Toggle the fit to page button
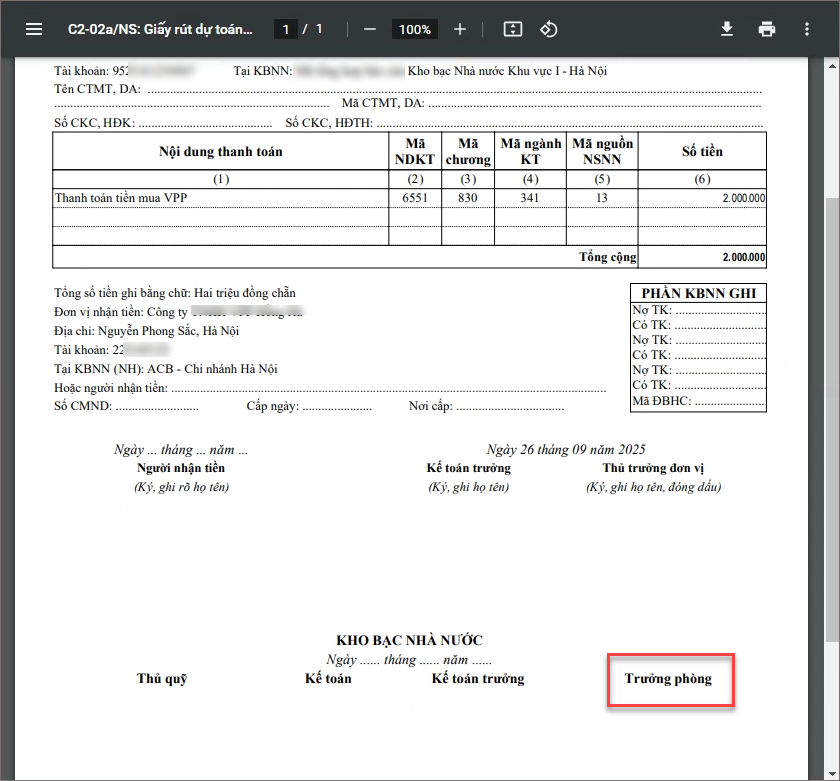The width and height of the screenshot is (840, 781). (x=513, y=29)
